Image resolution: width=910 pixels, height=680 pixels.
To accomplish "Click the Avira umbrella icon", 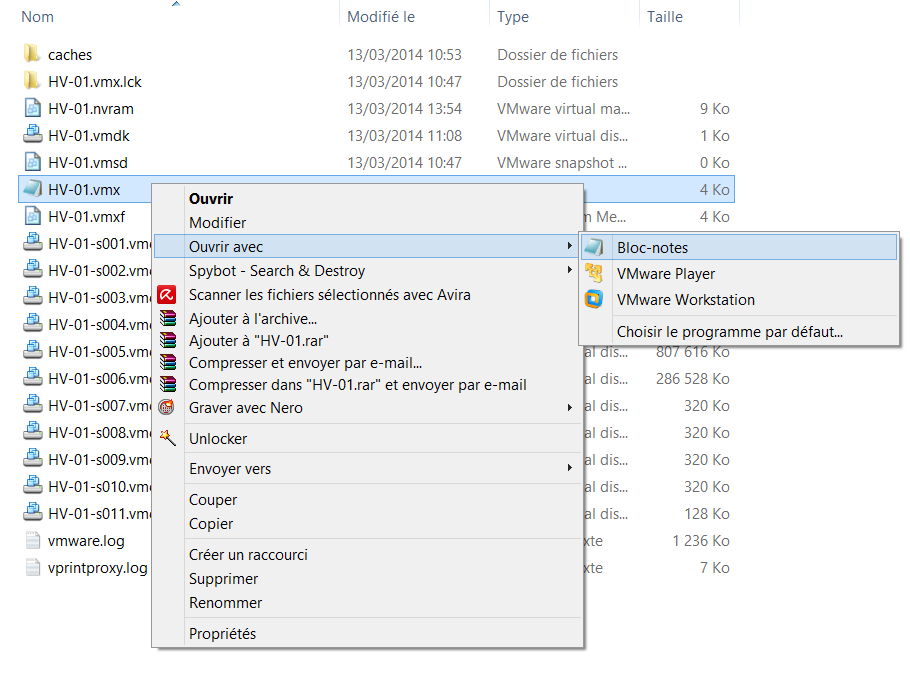I will point(167,294).
